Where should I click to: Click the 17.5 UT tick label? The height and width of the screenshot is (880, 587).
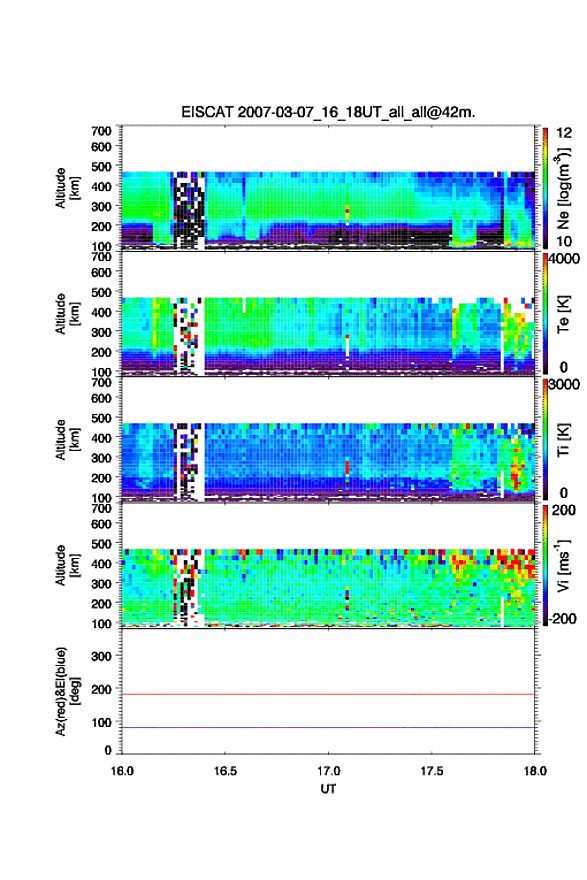(x=432, y=771)
